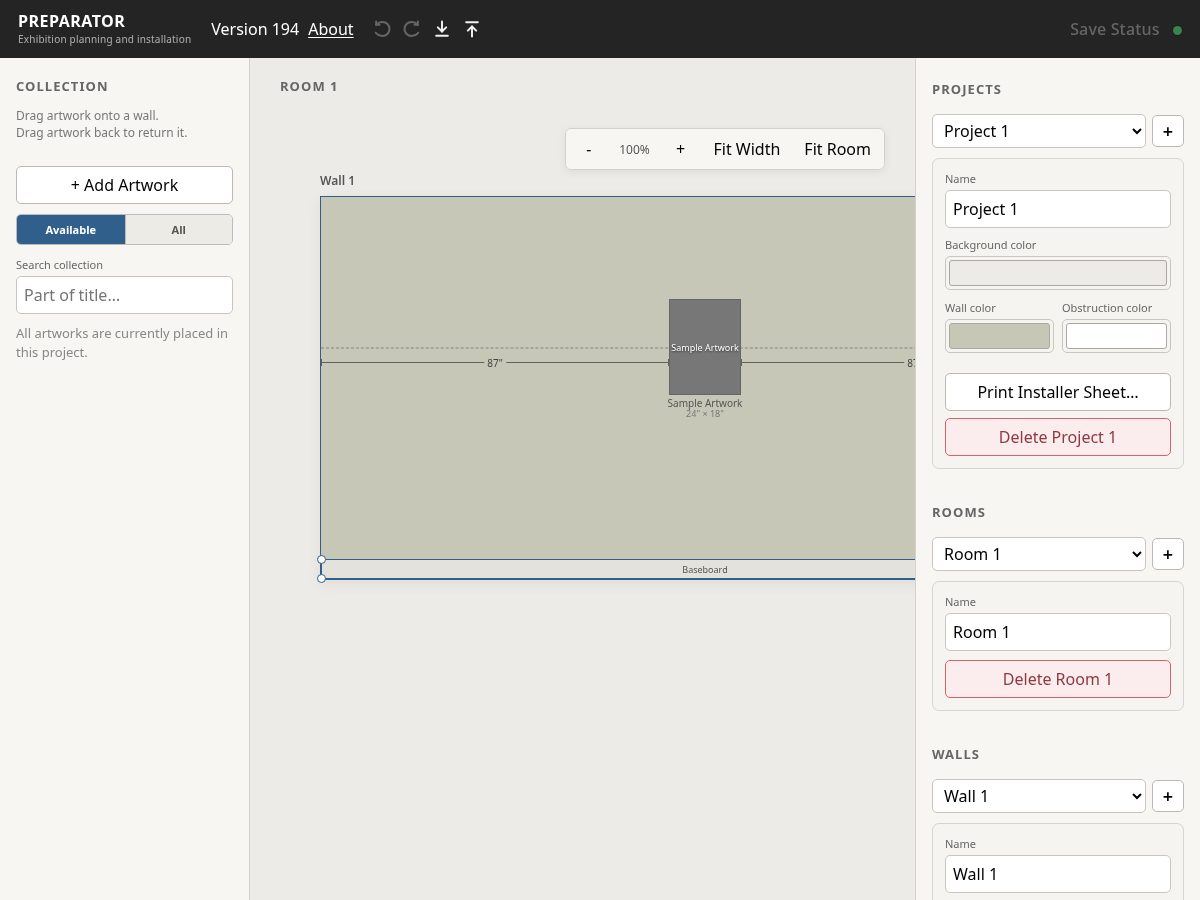The height and width of the screenshot is (900, 1200).
Task: Click the download (export) icon
Action: 442,29
